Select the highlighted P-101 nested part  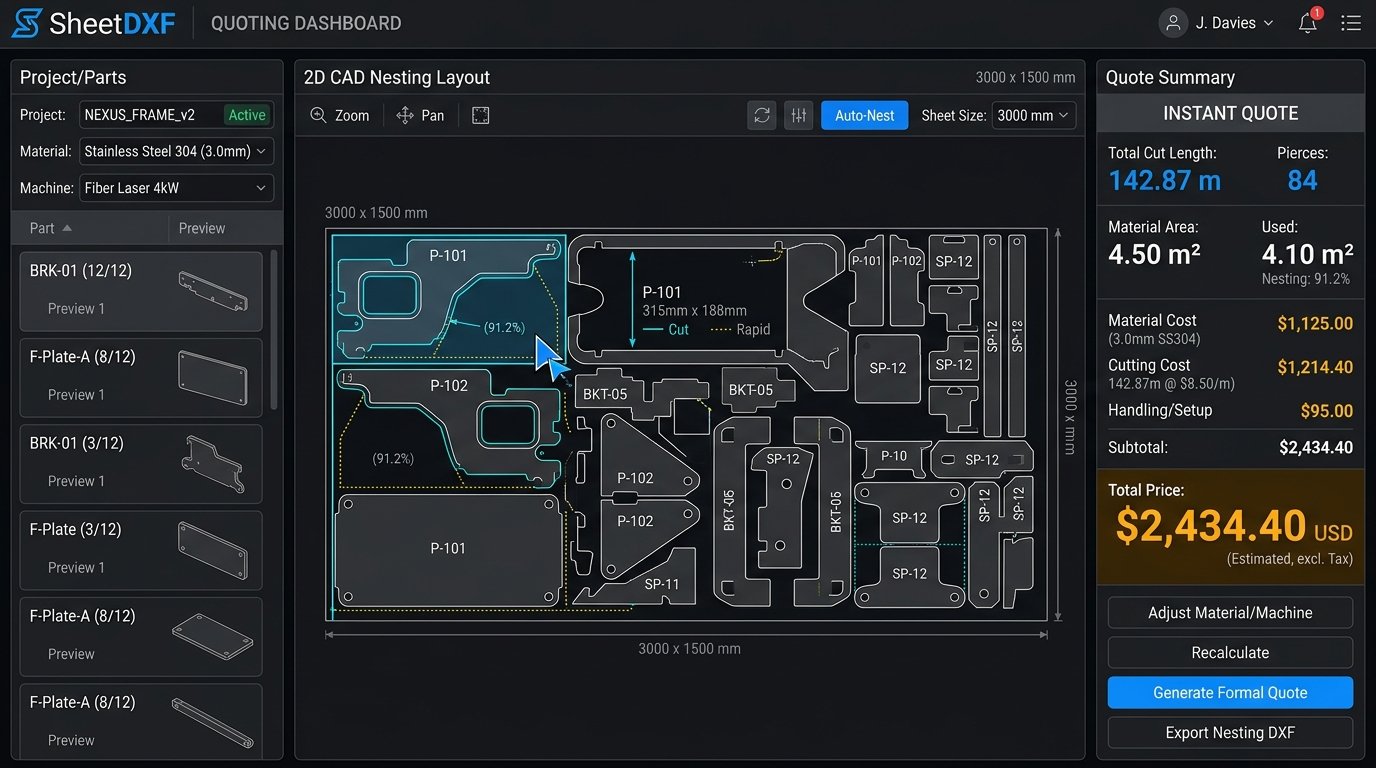[x=448, y=298]
